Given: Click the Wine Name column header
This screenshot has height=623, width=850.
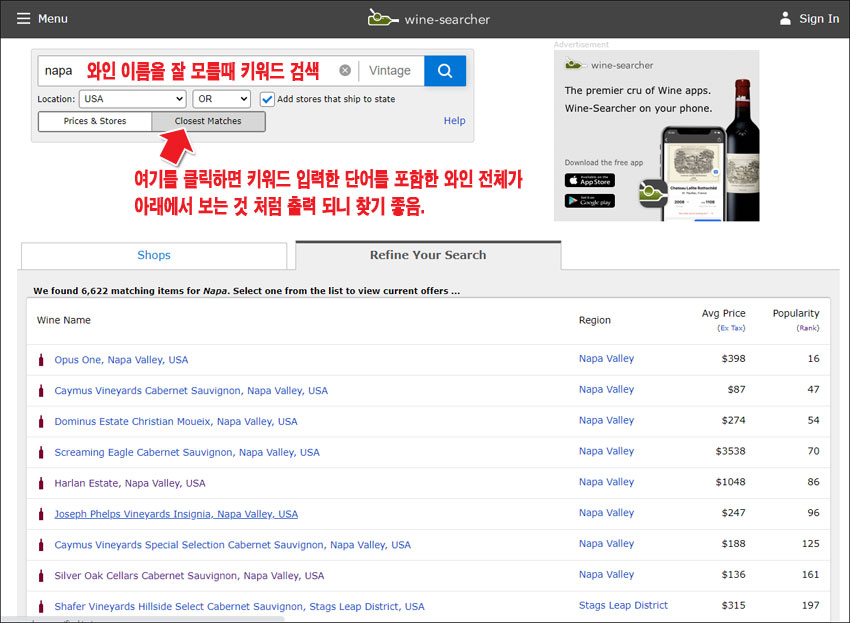Looking at the screenshot, I should point(64,320).
